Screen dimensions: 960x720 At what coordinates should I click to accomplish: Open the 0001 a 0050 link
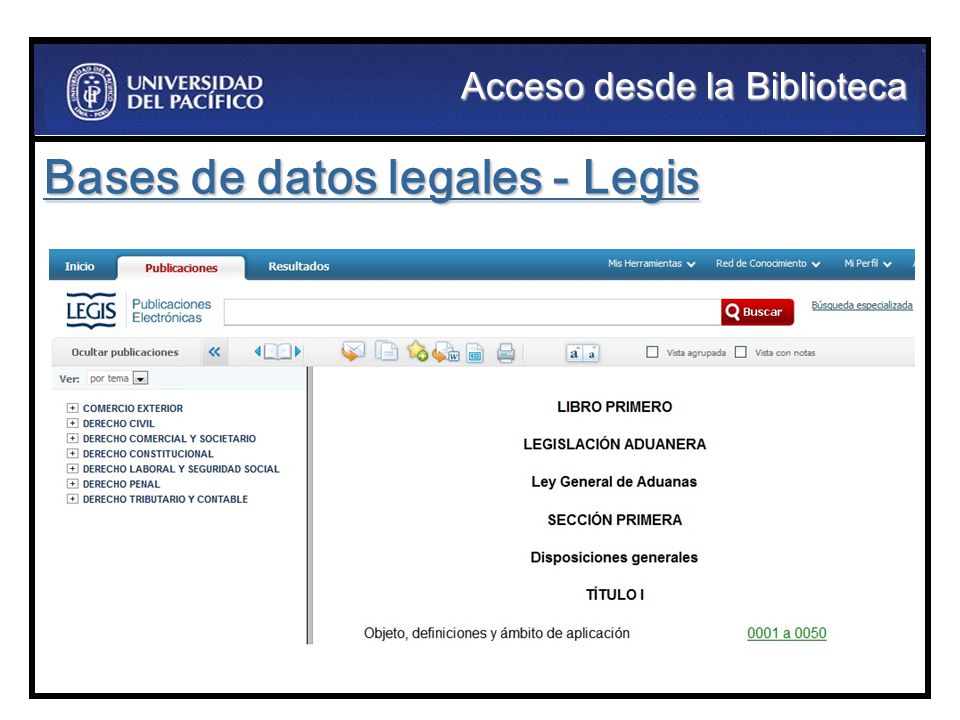pyautogui.click(x=787, y=633)
